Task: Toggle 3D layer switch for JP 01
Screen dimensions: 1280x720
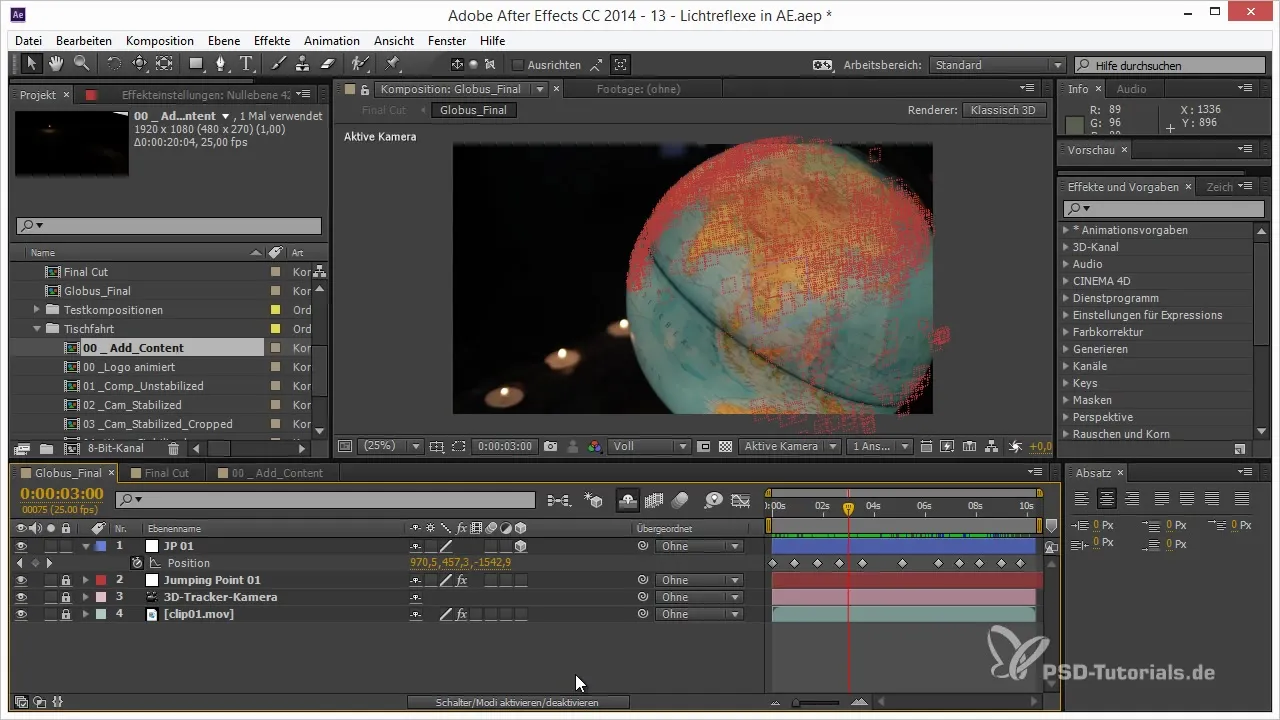Action: point(520,546)
